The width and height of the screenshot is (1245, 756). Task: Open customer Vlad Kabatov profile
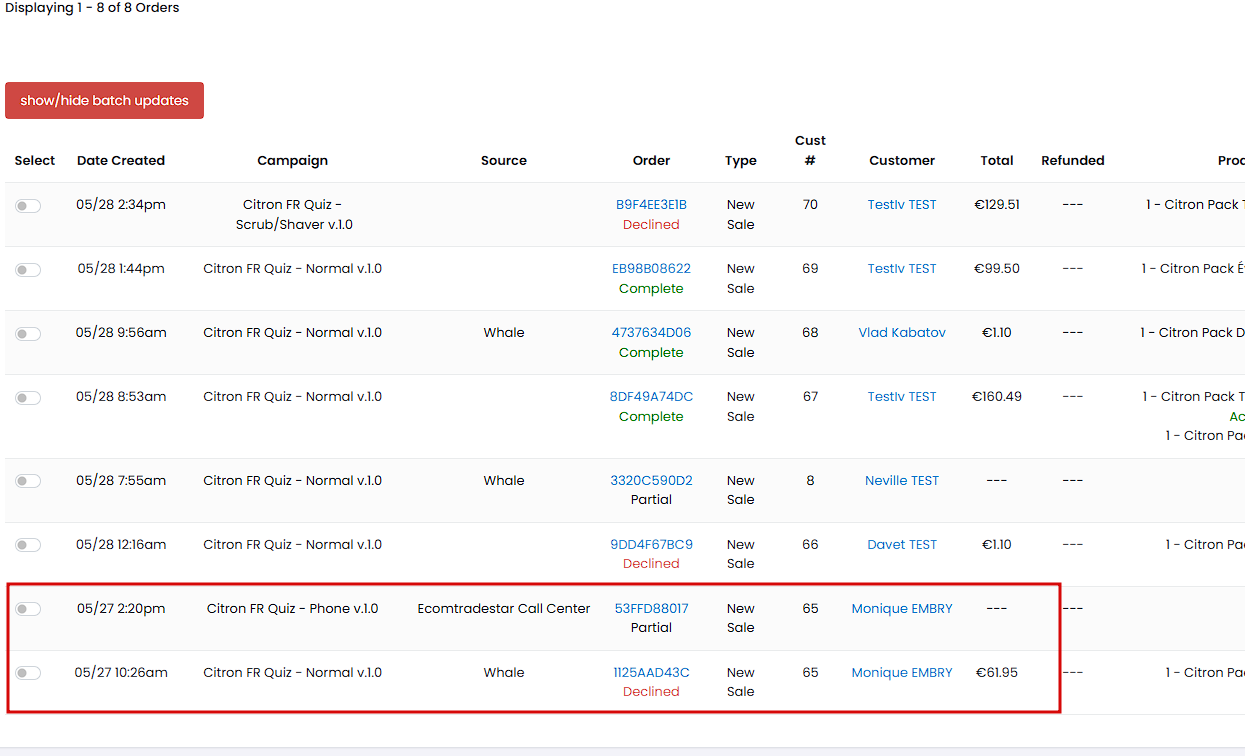(902, 332)
